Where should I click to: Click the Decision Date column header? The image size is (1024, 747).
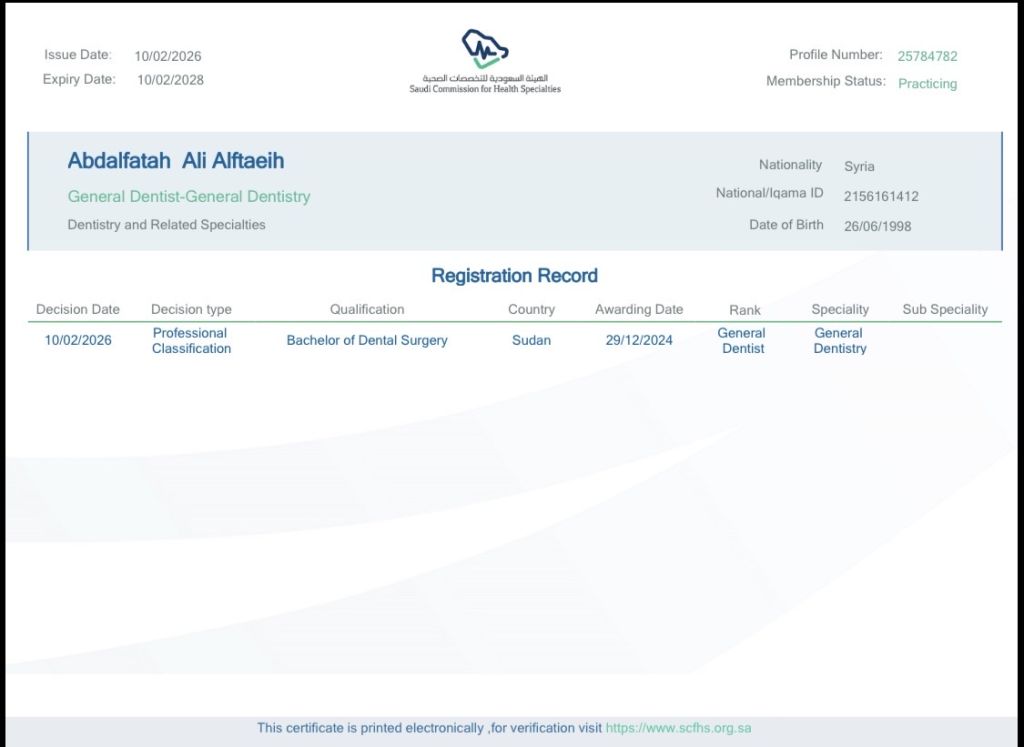pos(78,310)
